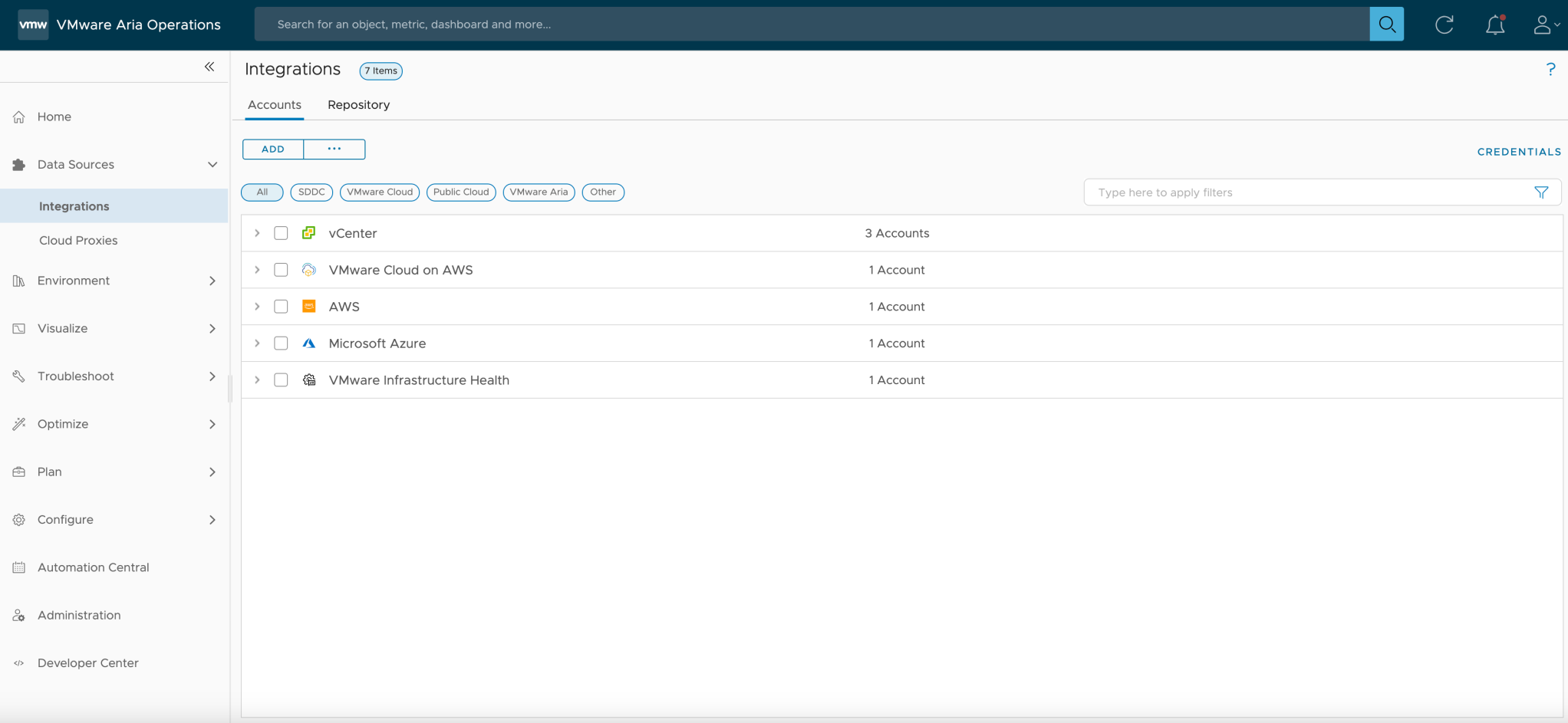Collapse the Data Sources sidebar section
The height and width of the screenshot is (723, 1568).
point(212,164)
